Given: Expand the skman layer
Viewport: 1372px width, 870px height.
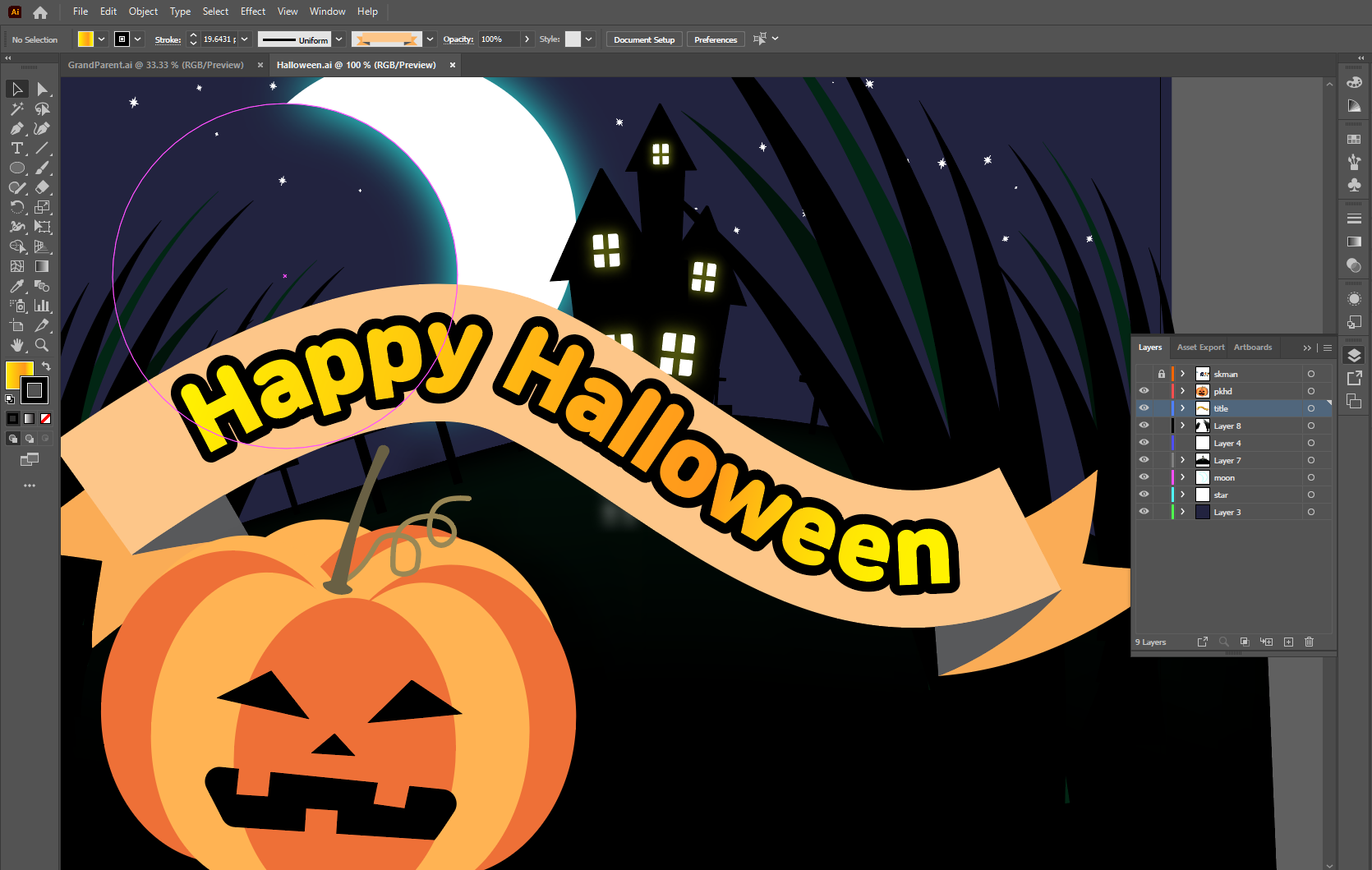Looking at the screenshot, I should pos(1183,374).
